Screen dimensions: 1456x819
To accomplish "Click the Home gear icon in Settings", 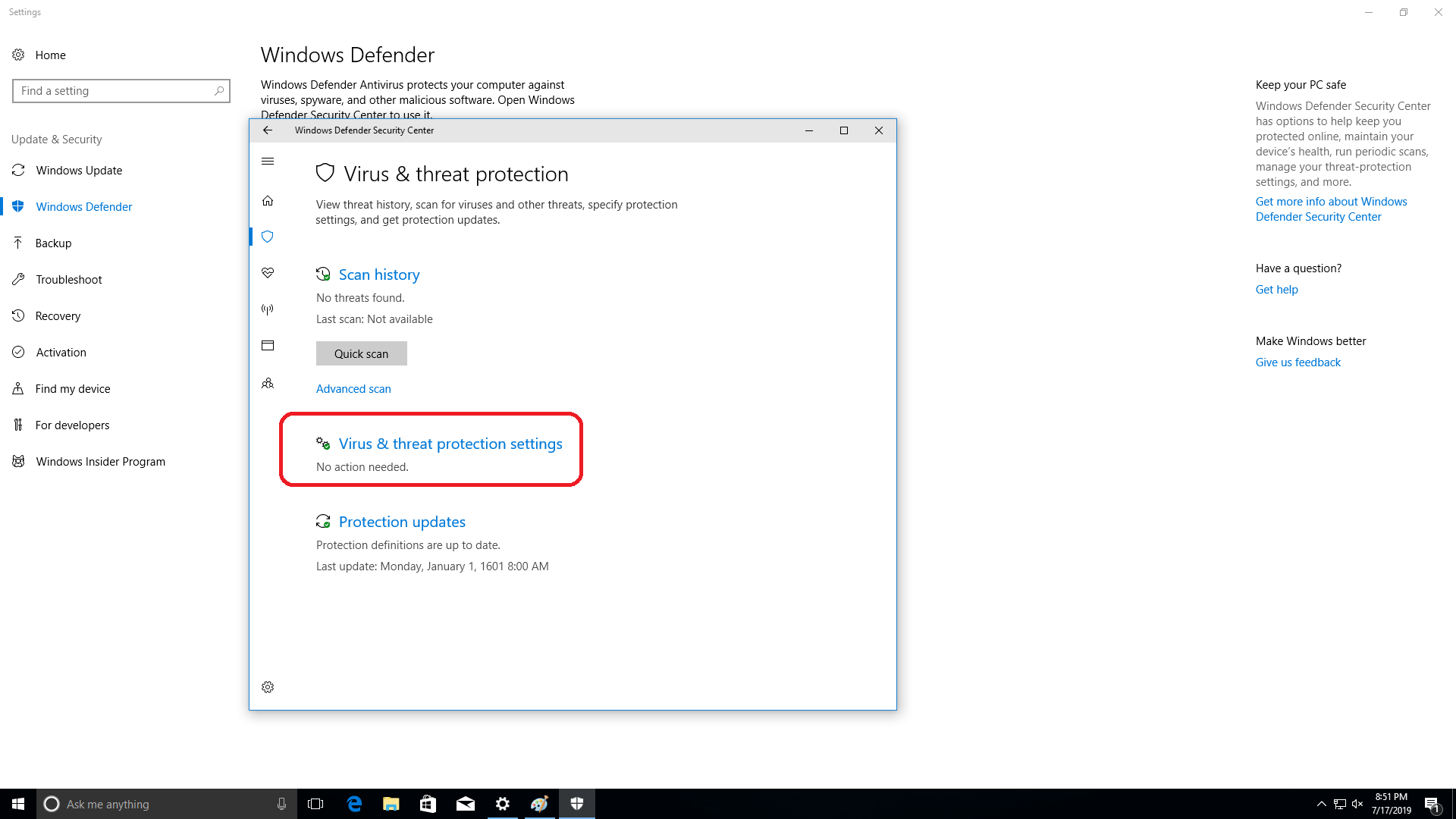I will click(x=18, y=55).
